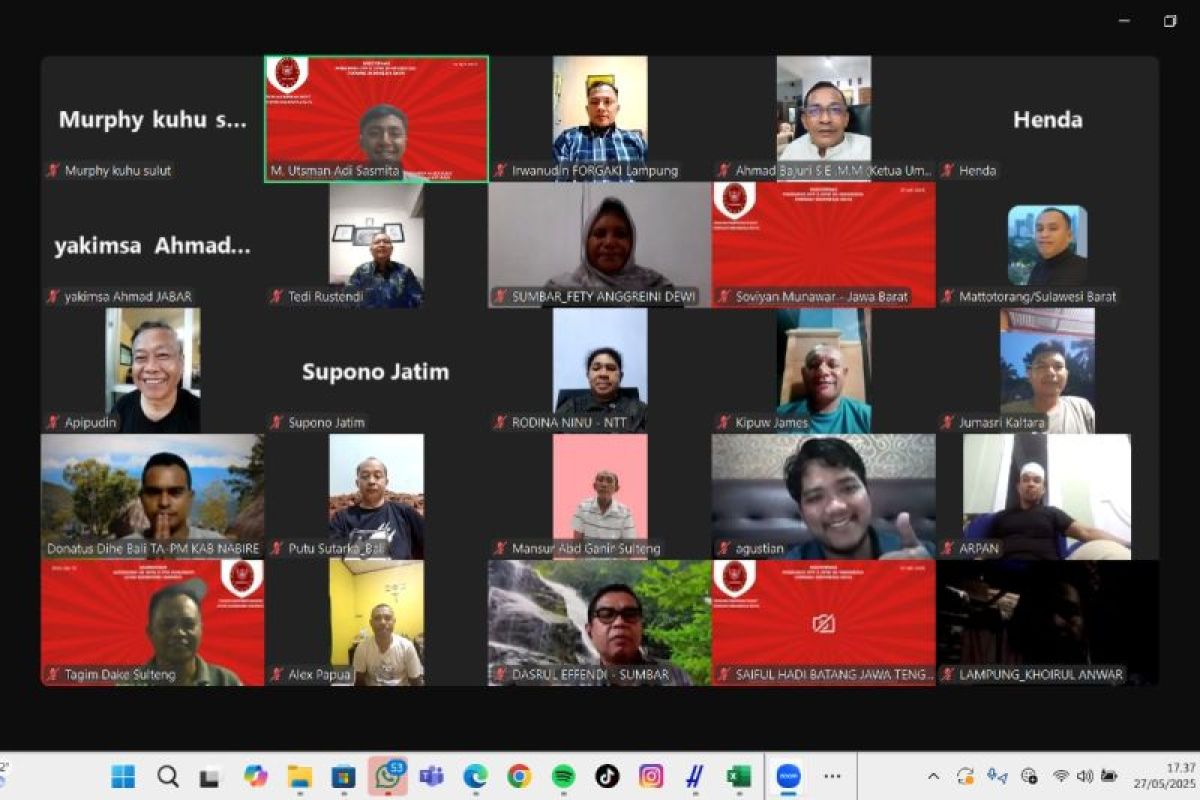1200x800 pixels.
Task: Open taskbar Search magnifier
Action: [168, 776]
